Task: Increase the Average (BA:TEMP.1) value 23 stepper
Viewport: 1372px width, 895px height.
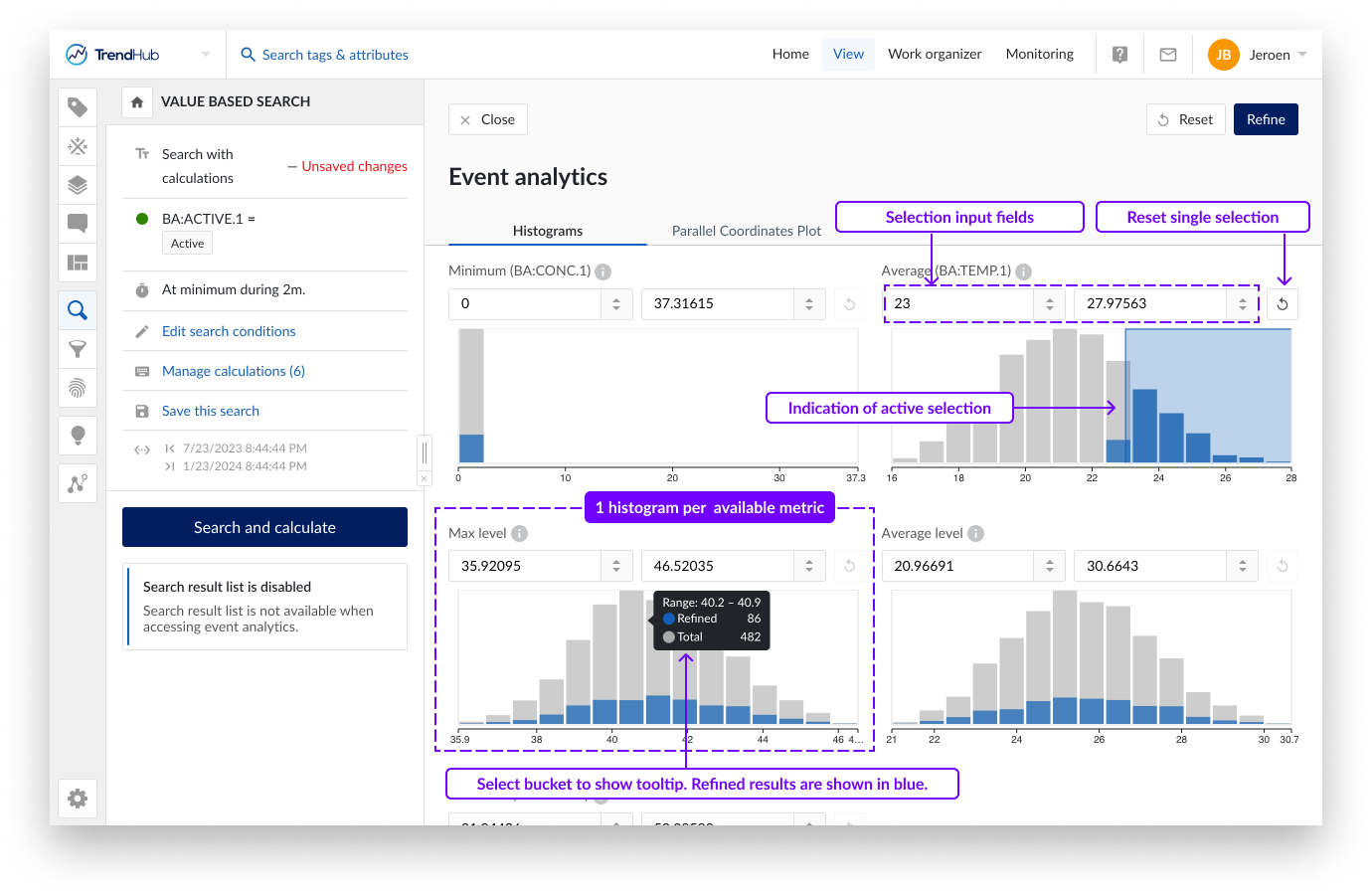Action: [x=1050, y=298]
